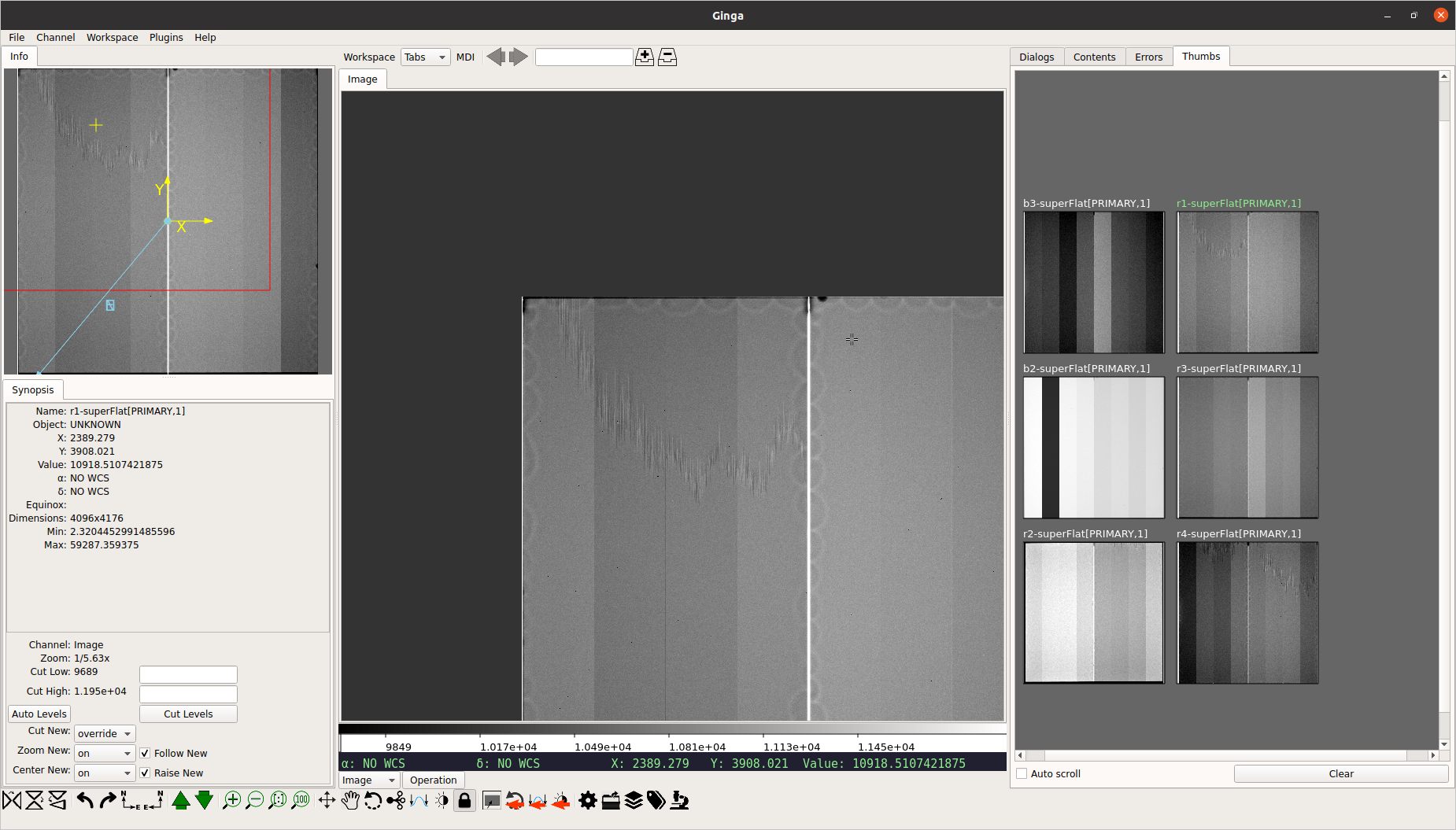Click the flip horizontal icon
This screenshot has width=1456, height=830.
[13, 801]
